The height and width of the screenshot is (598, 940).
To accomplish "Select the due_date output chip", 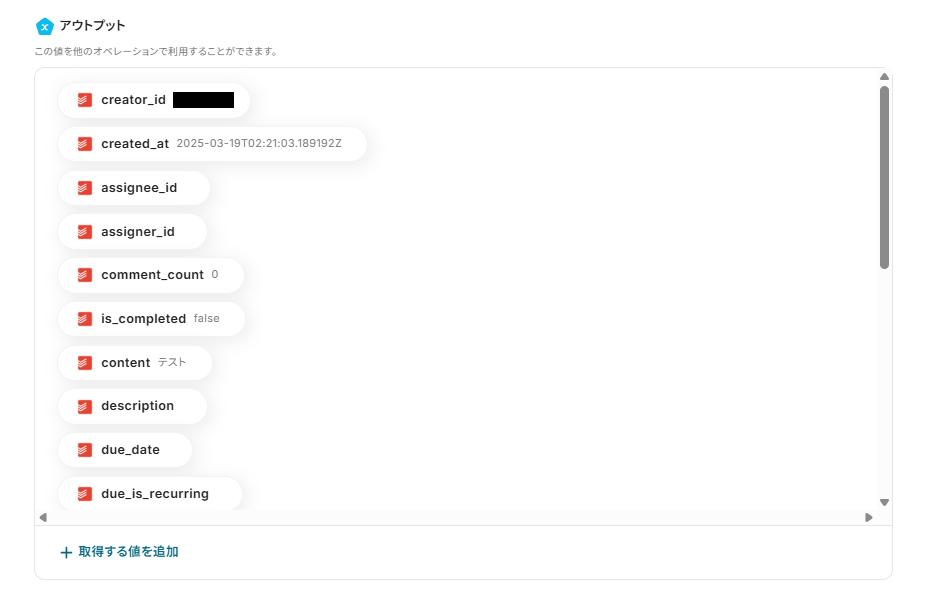I will click(125, 450).
